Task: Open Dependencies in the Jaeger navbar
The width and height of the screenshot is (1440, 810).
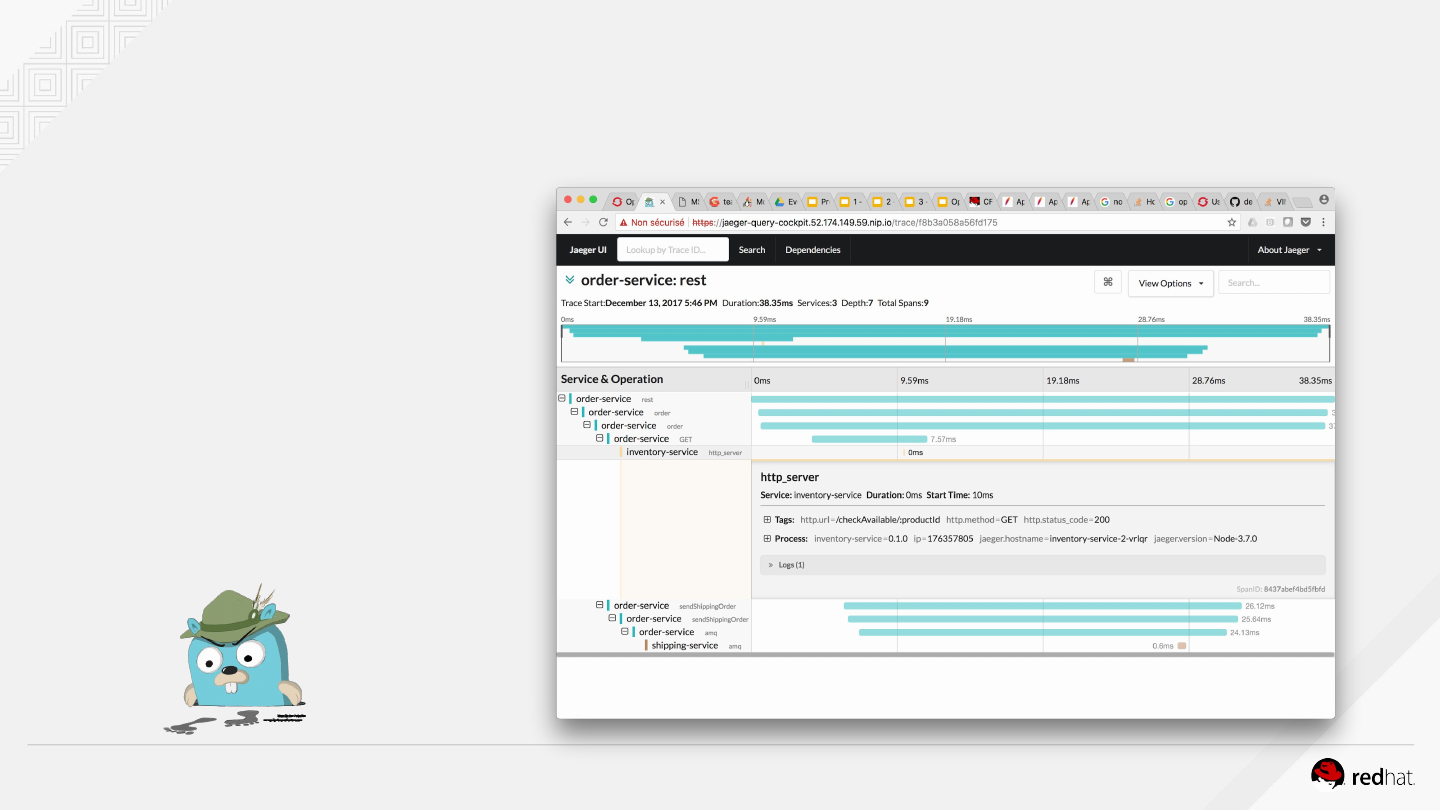Action: (813, 250)
